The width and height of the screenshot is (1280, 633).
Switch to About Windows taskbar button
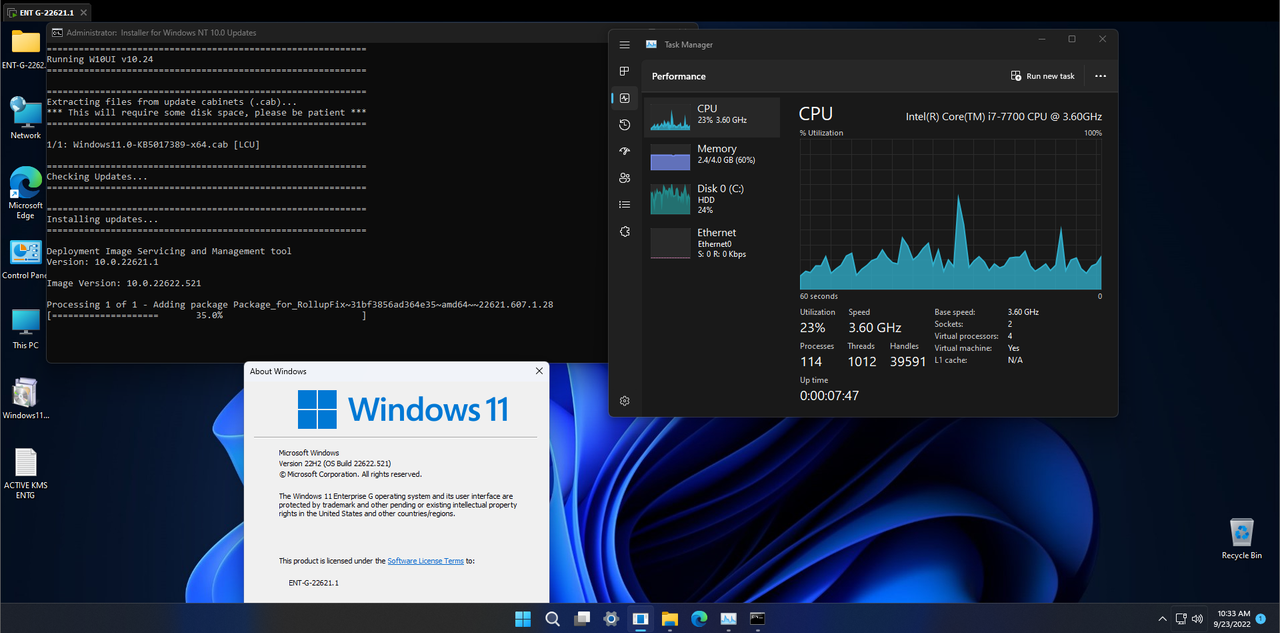click(641, 618)
